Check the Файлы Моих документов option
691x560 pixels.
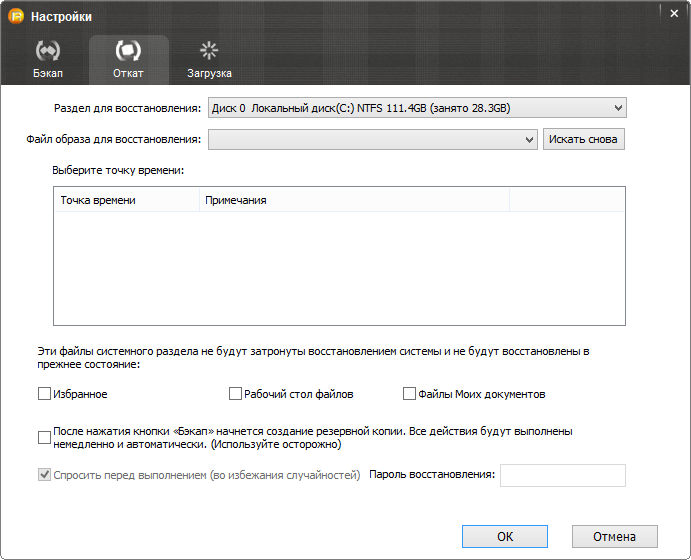[x=409, y=394]
